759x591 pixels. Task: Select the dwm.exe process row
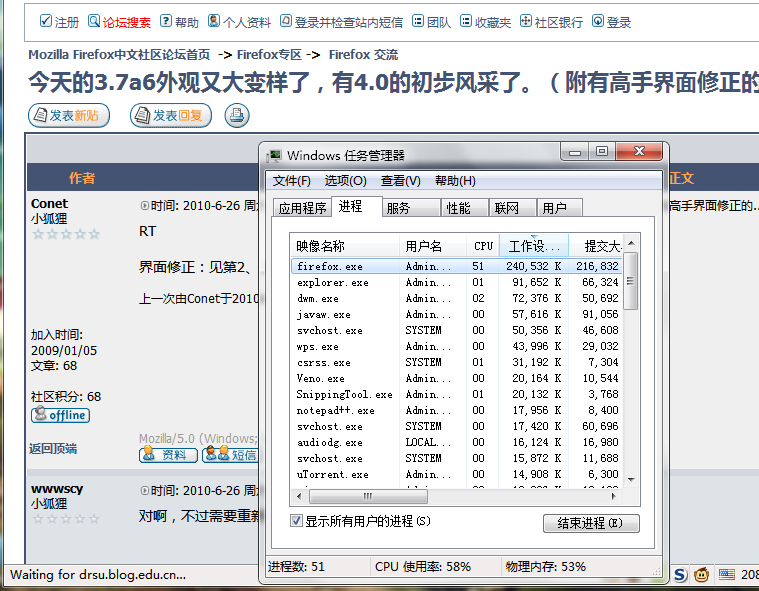click(457, 298)
